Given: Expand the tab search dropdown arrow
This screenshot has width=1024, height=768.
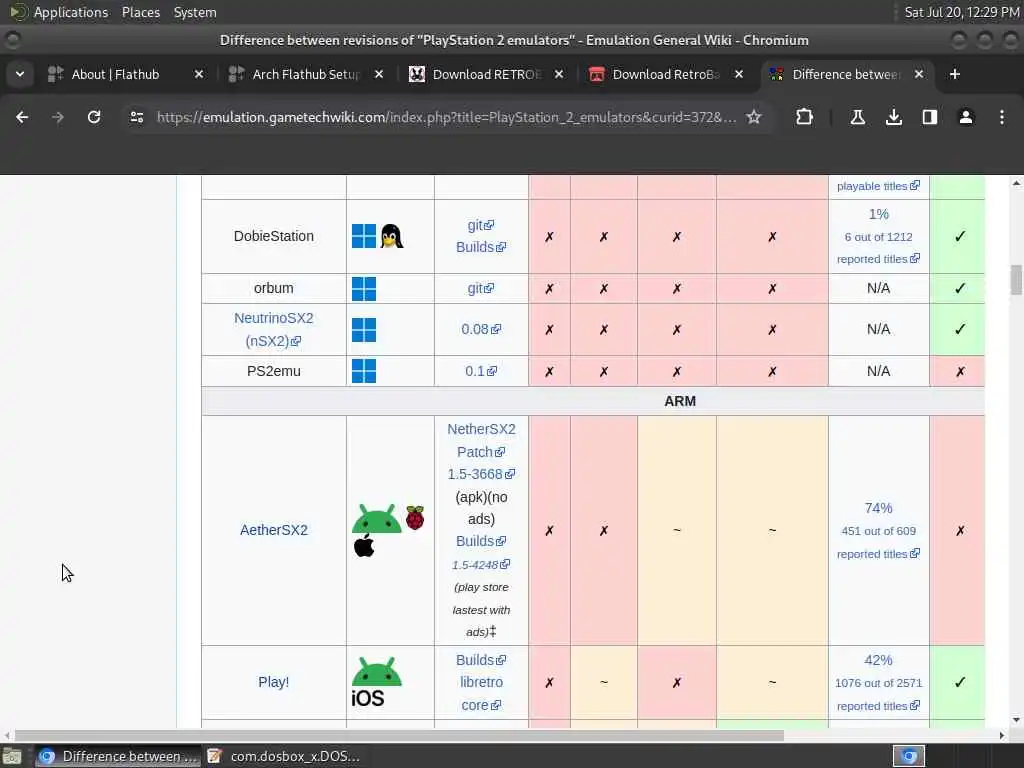Looking at the screenshot, I should (20, 74).
